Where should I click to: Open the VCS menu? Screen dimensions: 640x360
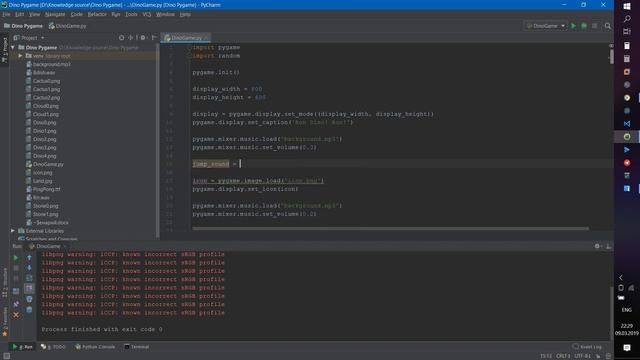(147, 14)
